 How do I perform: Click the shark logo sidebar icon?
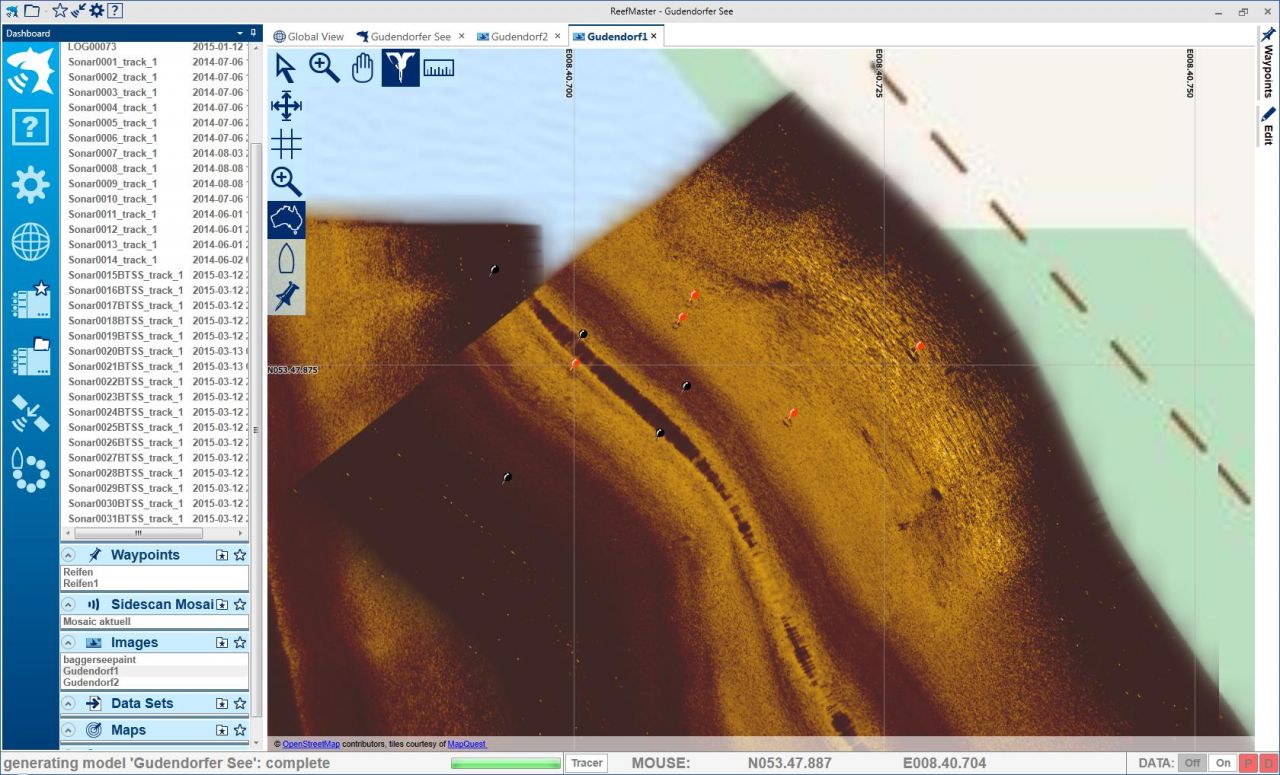click(31, 71)
